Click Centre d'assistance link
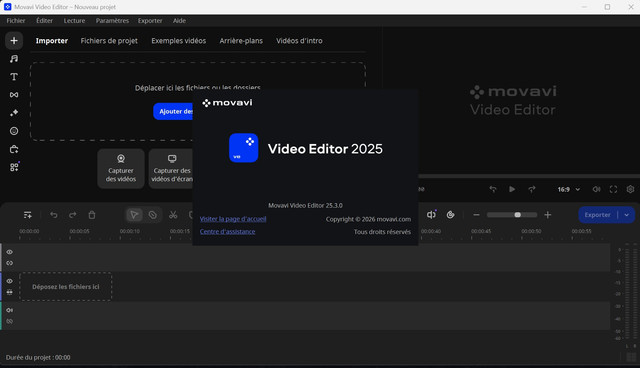Image resolution: width=640 pixels, height=368 pixels. pos(227,231)
